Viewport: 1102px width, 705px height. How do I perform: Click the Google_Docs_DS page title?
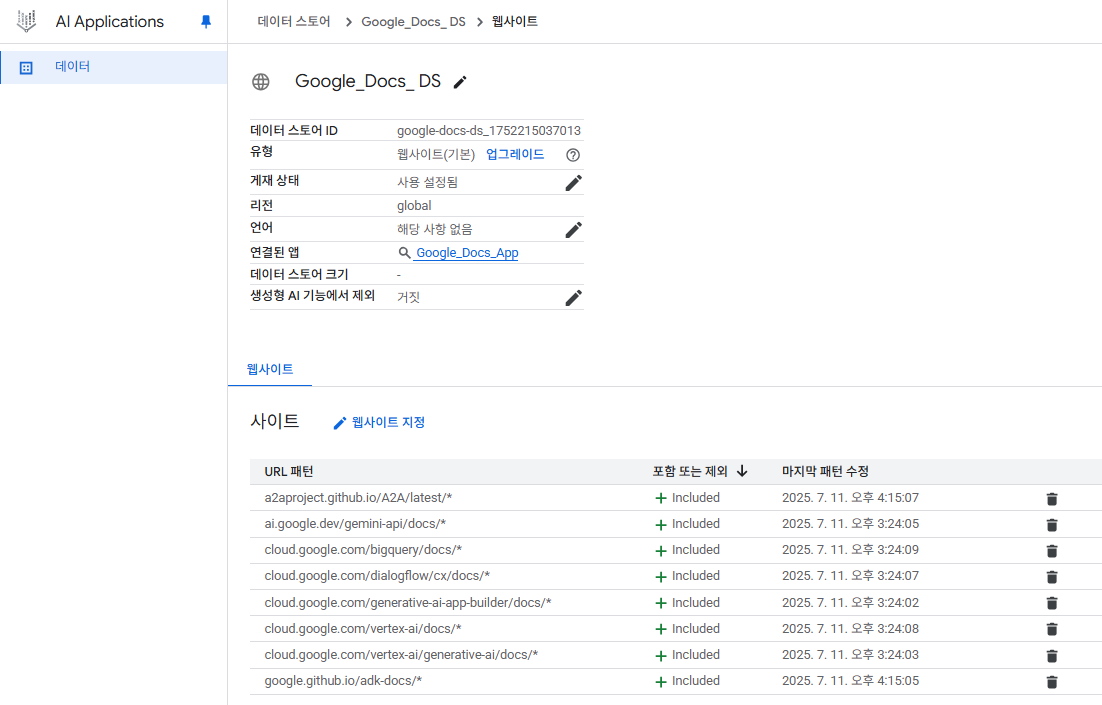coord(368,82)
